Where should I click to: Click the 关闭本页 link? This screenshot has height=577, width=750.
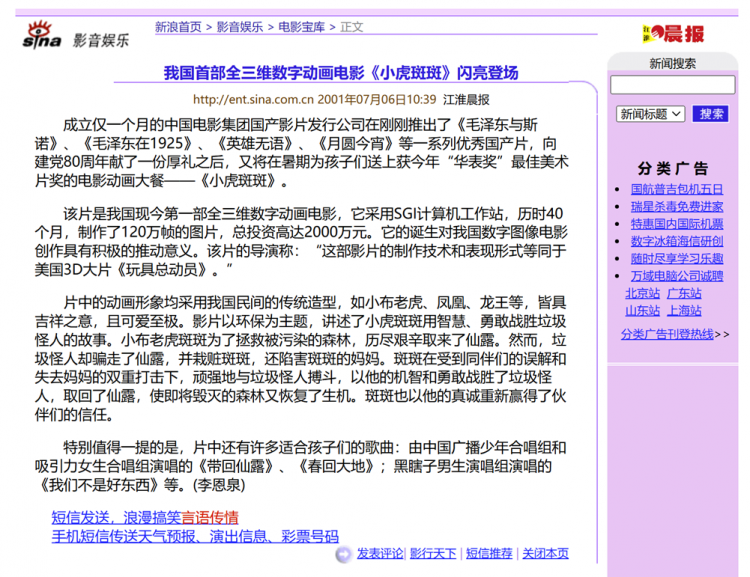tap(545, 554)
